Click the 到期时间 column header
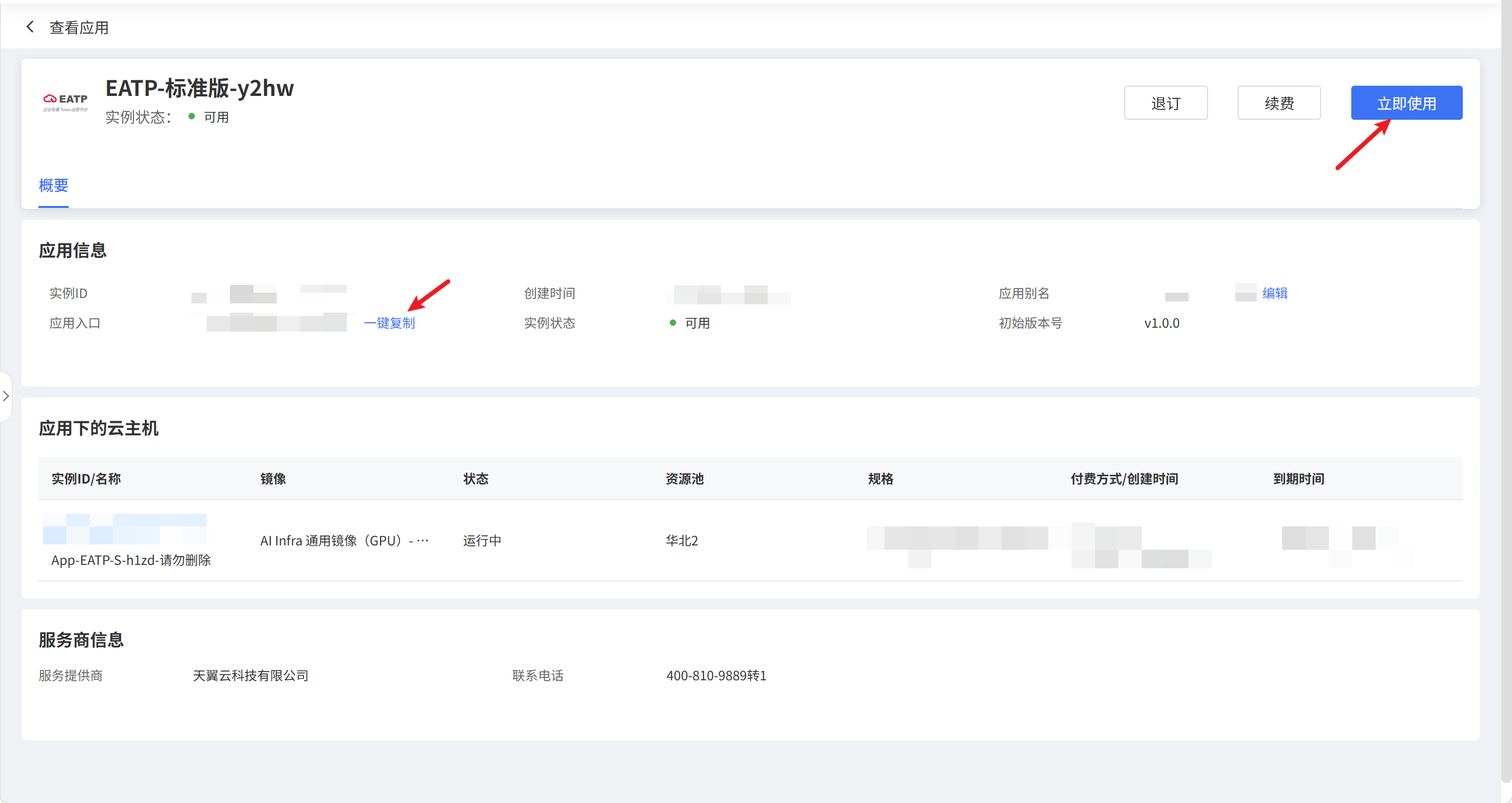The height and width of the screenshot is (803, 1512). pos(1298,479)
